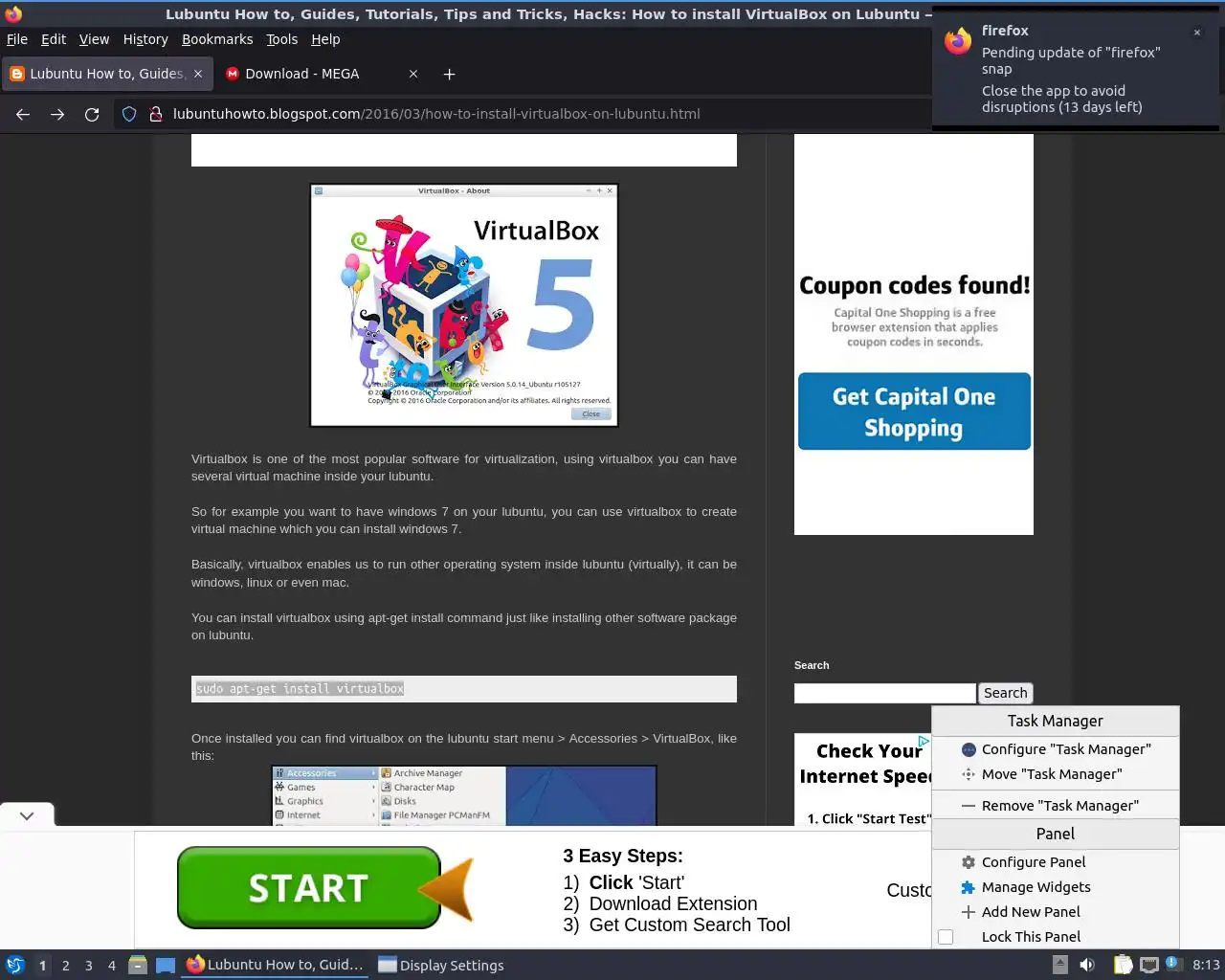The image size is (1225, 980).
Task: Open the File menu
Action: coord(17,39)
